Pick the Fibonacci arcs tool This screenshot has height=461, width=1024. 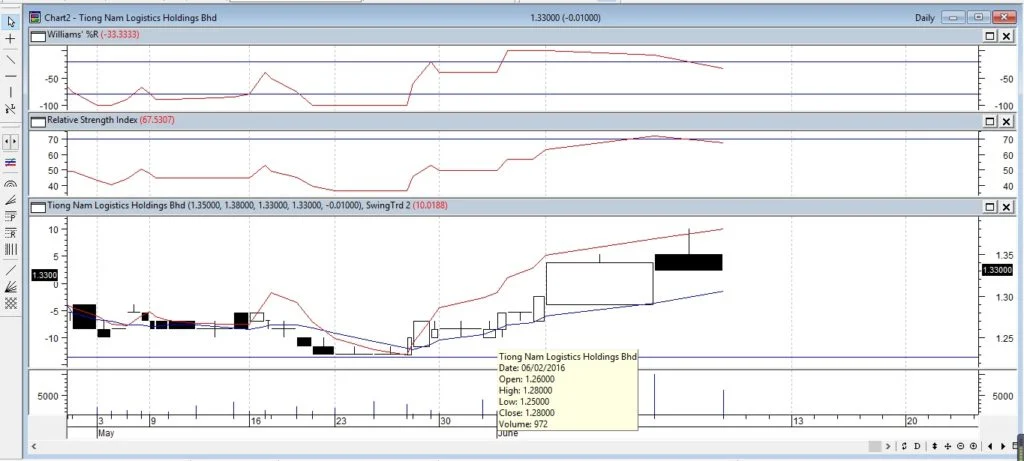tap(10, 184)
